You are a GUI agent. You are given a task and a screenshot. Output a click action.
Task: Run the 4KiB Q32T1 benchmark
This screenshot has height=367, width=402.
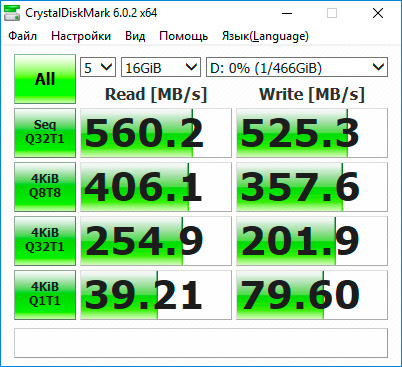(45, 241)
